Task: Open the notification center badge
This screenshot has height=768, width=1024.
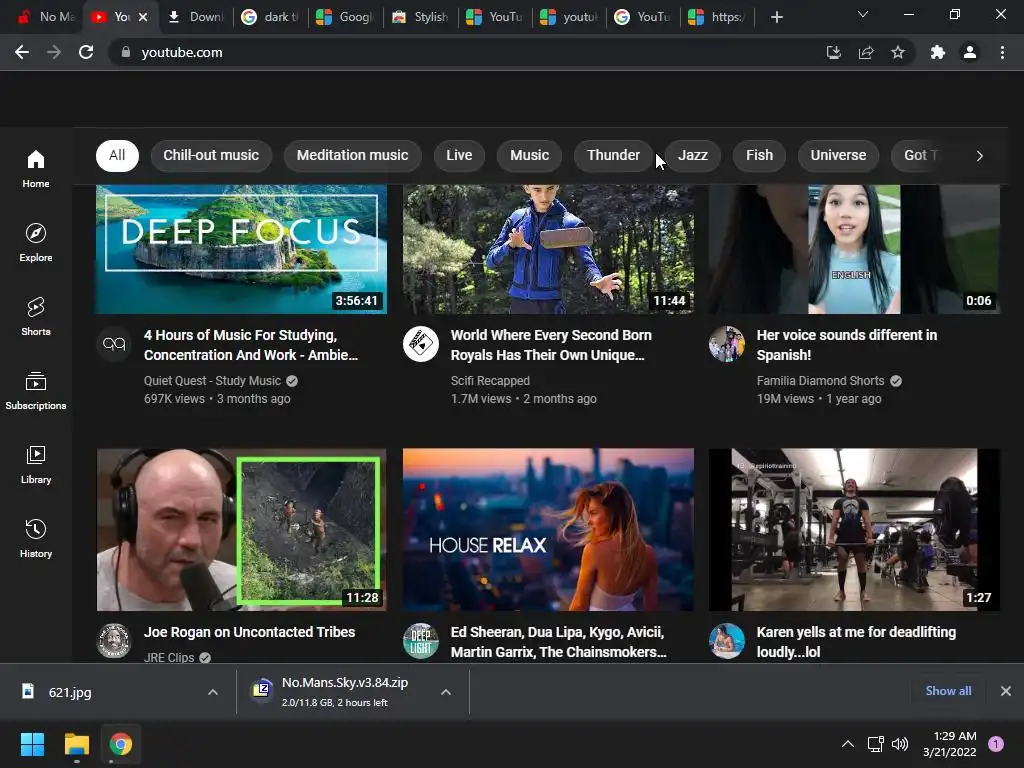Action: pyautogui.click(x=996, y=744)
